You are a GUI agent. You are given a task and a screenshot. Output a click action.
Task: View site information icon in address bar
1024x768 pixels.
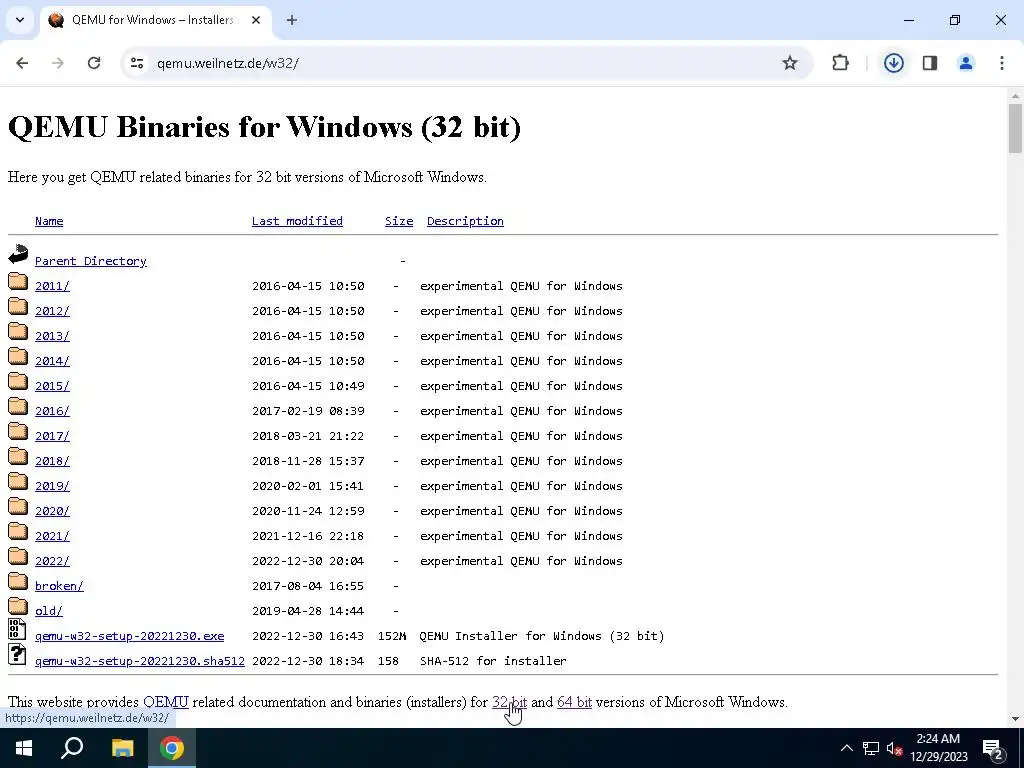coord(137,63)
